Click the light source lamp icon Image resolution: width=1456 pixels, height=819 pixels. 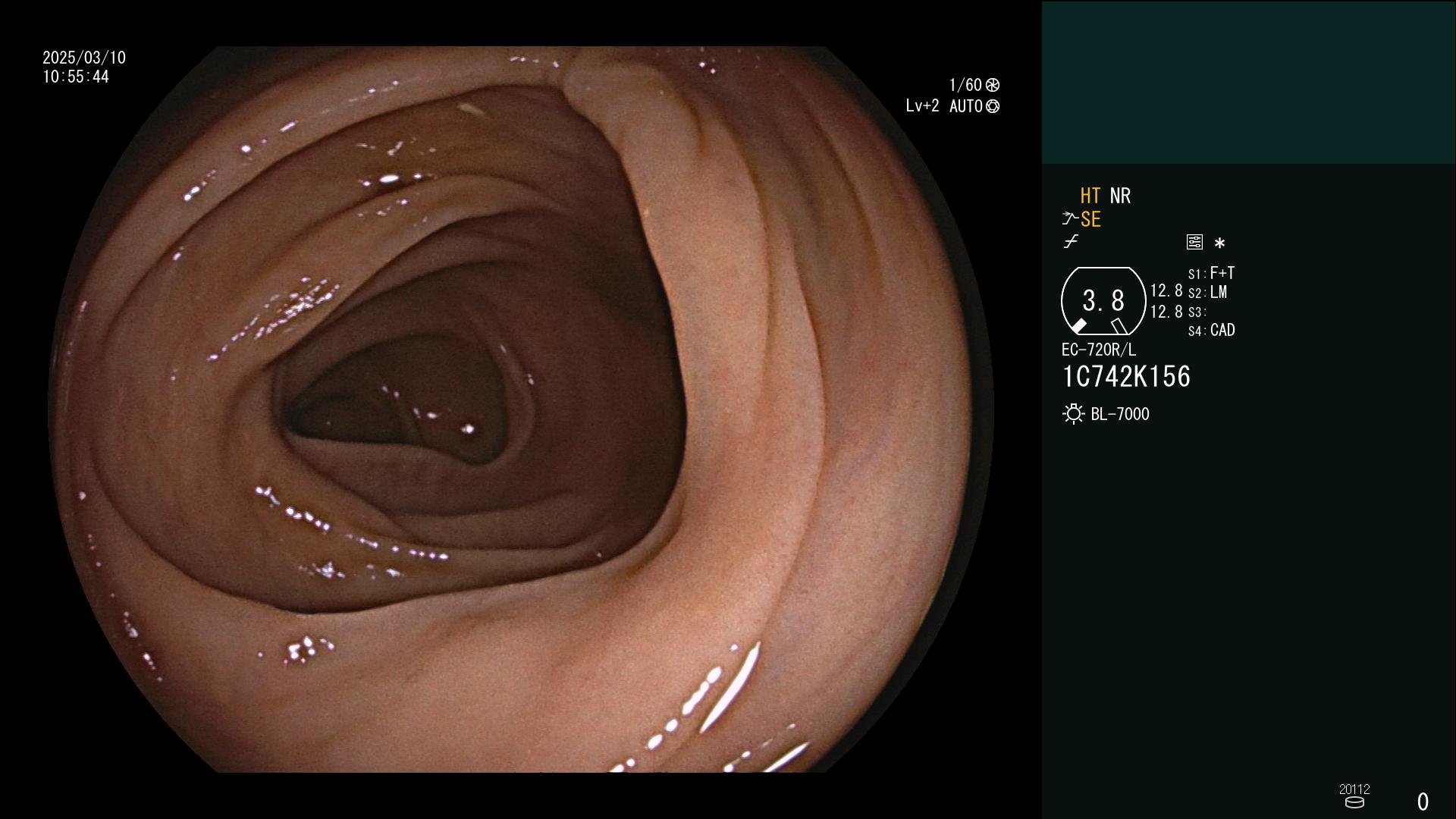point(1073,414)
